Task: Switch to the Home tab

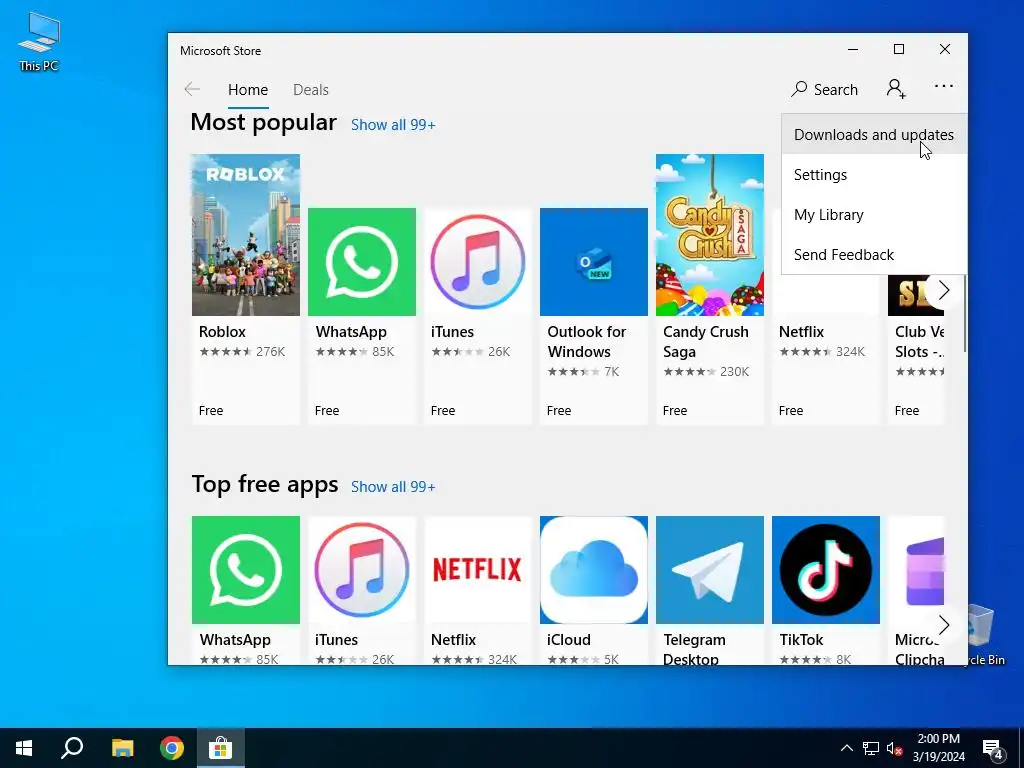Action: (248, 90)
